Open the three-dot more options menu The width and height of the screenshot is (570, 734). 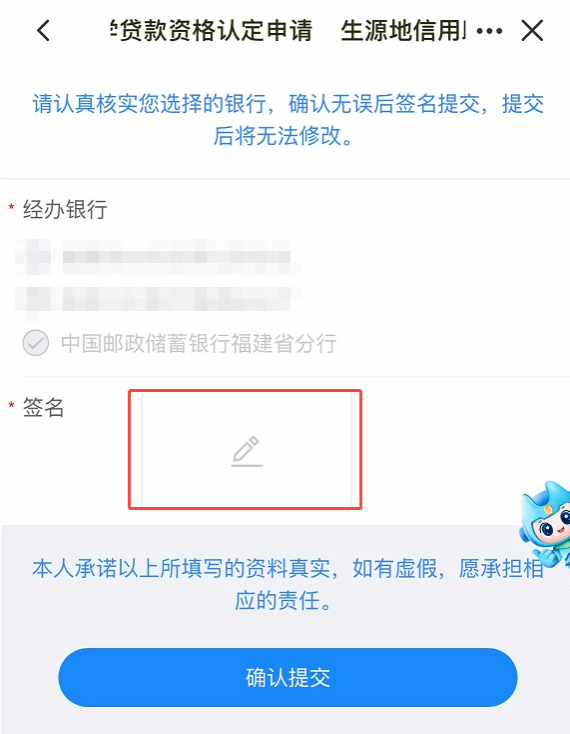click(x=489, y=31)
